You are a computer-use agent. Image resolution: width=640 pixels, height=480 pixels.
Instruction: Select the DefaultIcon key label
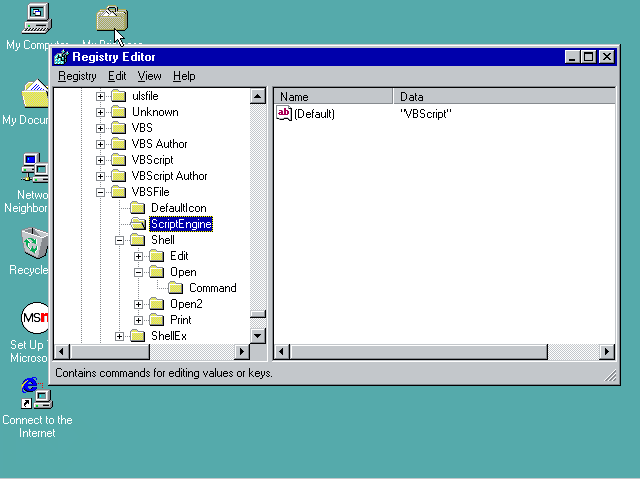pos(179,208)
